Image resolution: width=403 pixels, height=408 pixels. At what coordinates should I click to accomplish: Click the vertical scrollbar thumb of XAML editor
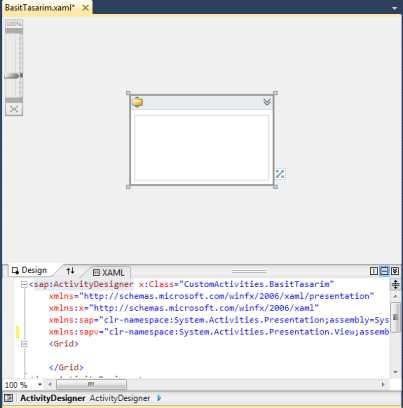click(x=395, y=317)
